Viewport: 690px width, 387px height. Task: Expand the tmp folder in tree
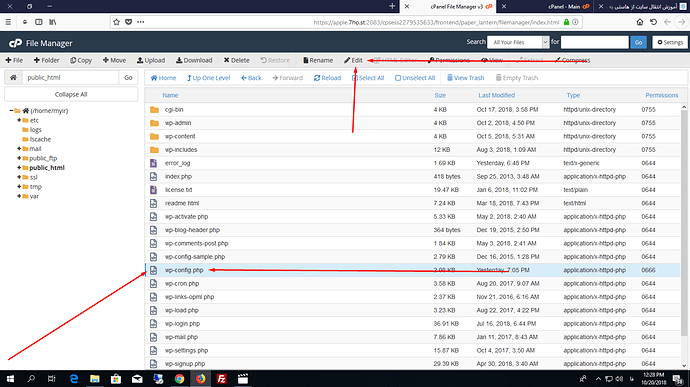[x=19, y=187]
